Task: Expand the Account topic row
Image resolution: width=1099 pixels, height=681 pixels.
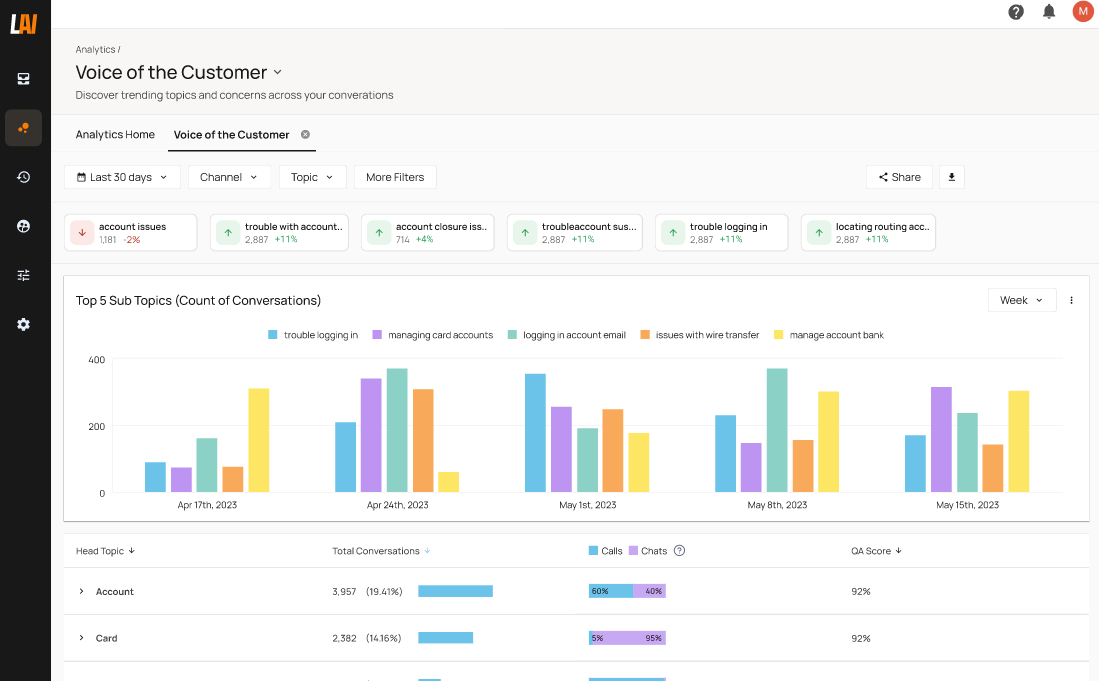Action: click(x=82, y=592)
